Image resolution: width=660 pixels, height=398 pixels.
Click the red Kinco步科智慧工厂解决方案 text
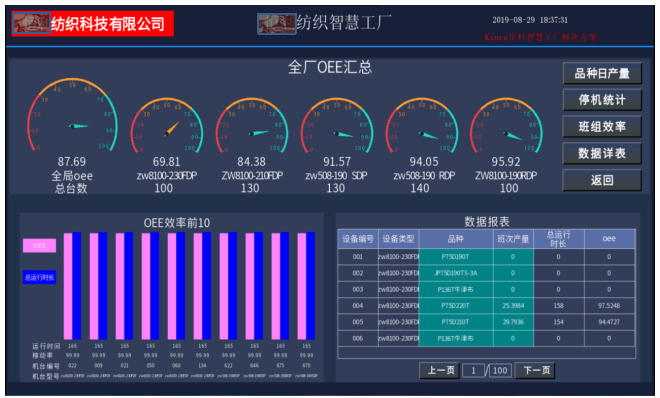tap(540, 37)
